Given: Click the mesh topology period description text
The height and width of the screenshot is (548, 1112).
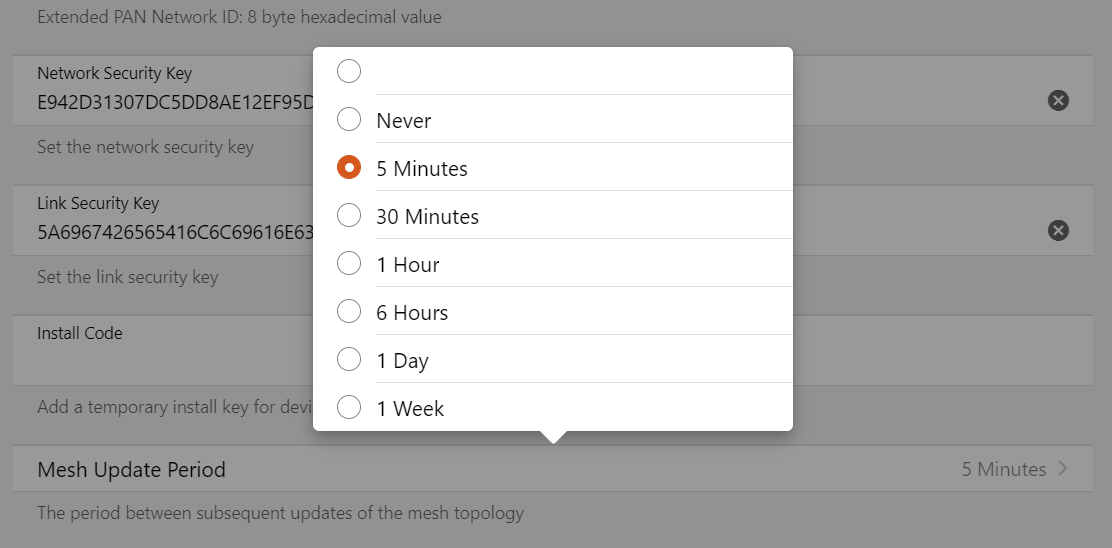Looking at the screenshot, I should point(280,514).
